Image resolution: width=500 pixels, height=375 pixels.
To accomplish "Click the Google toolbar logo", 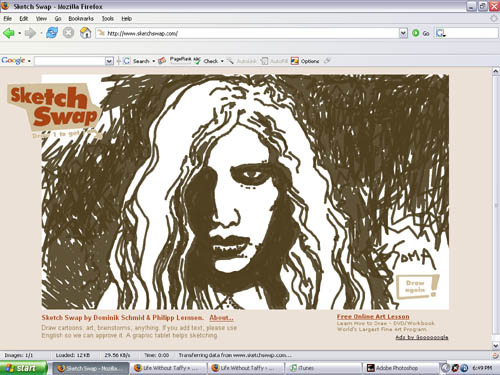I will click(13, 61).
